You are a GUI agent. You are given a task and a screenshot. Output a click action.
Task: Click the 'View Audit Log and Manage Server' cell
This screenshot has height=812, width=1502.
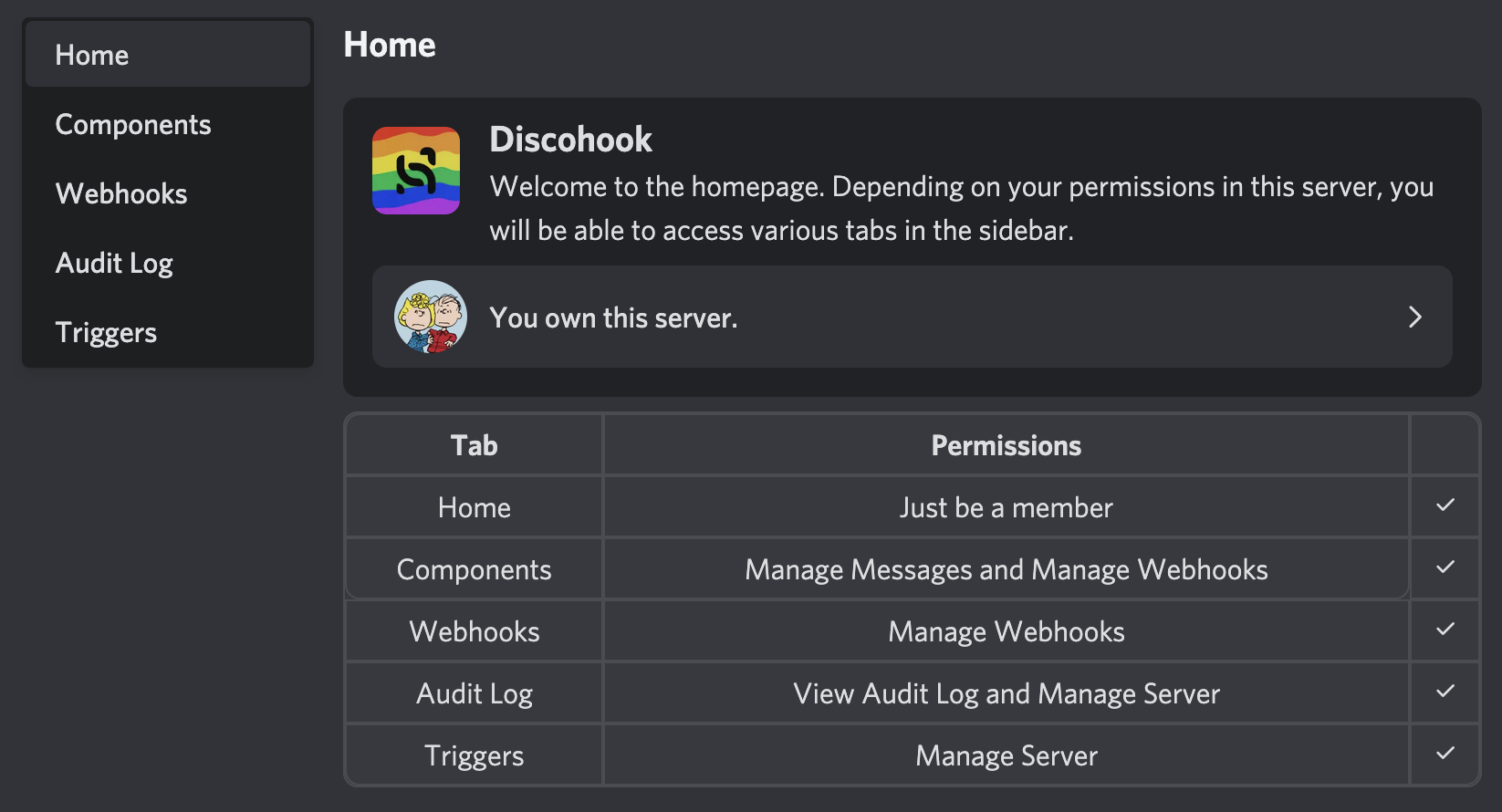pos(1007,693)
